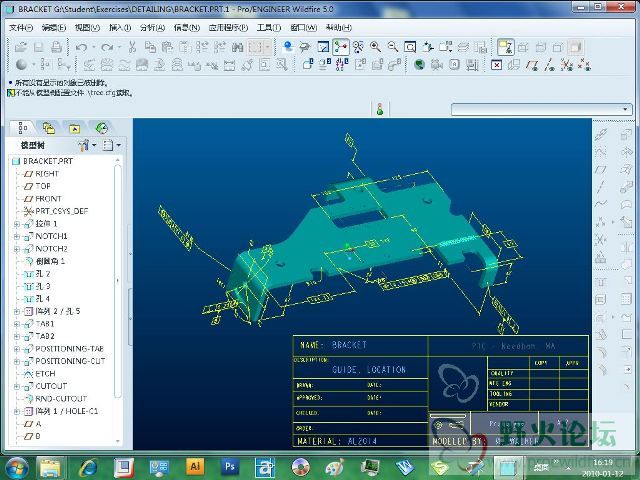Open the Help menu
The height and width of the screenshot is (480, 640).
[339, 27]
